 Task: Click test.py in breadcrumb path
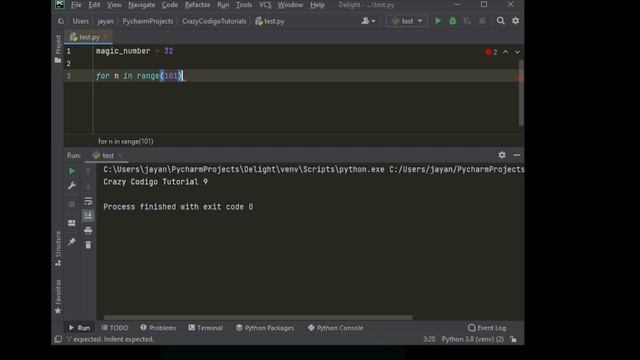coord(270,21)
